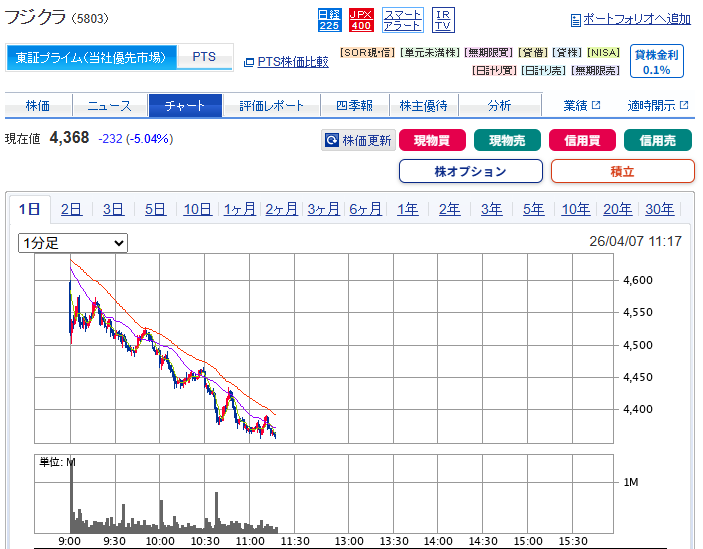The image size is (703, 549).
Task: Switch to the PTS market toggle
Action: point(204,57)
